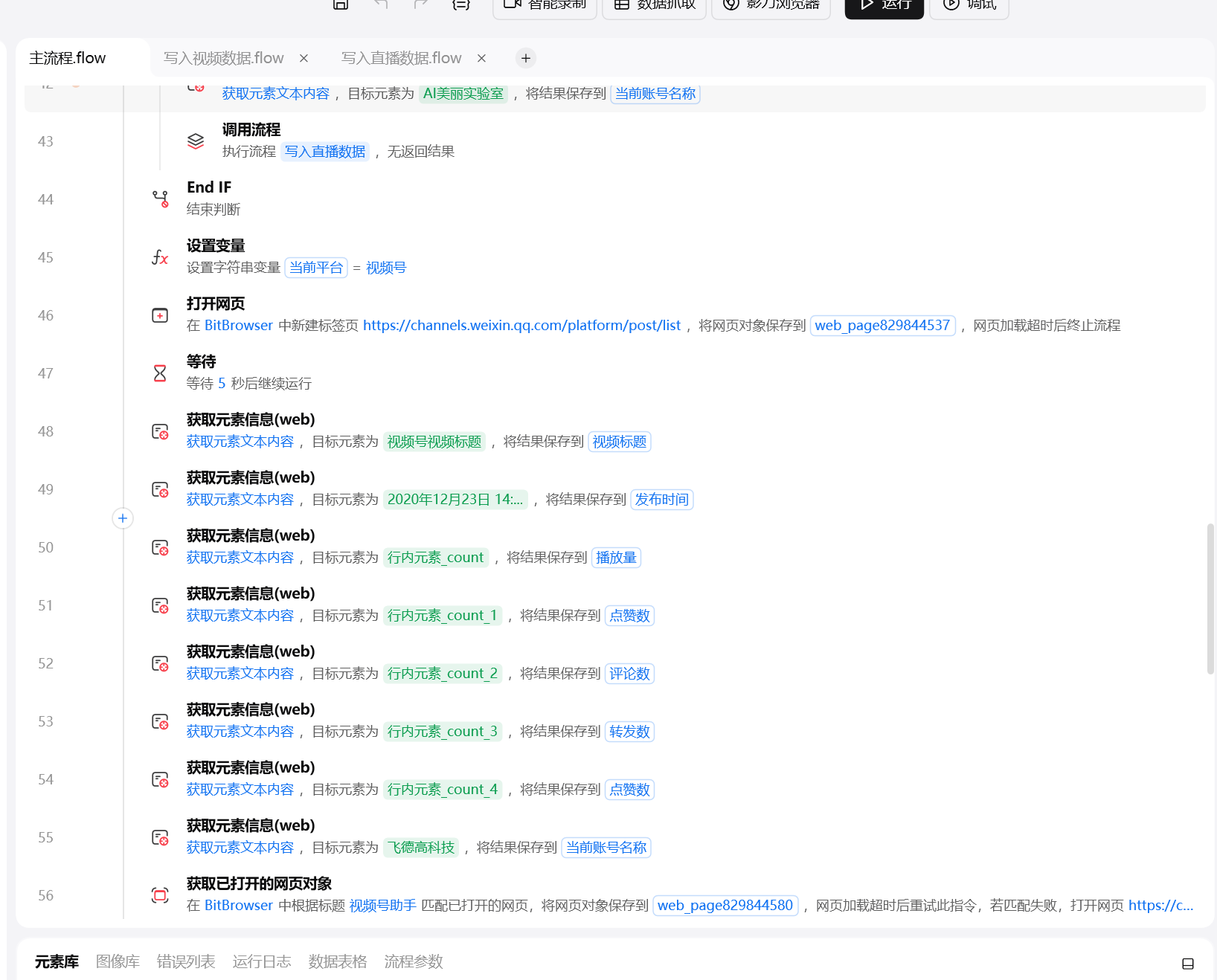Start 智能录制 smart recording
1217x980 pixels.
(545, 5)
